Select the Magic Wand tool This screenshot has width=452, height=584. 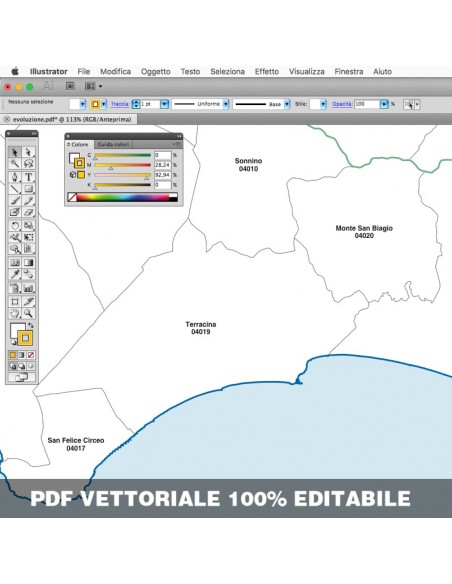coord(15,164)
